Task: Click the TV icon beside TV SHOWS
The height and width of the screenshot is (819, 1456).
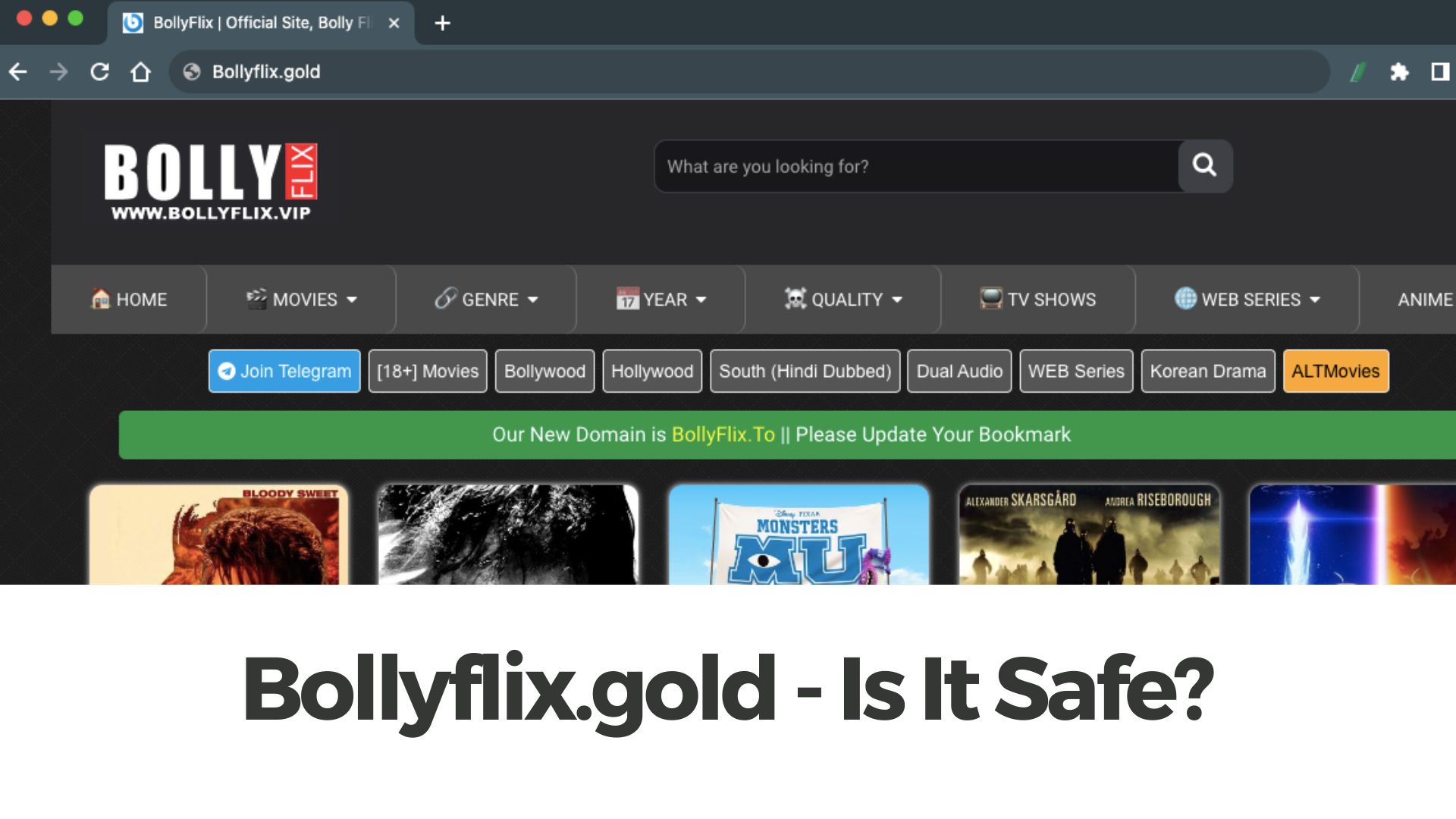Action: 991,299
